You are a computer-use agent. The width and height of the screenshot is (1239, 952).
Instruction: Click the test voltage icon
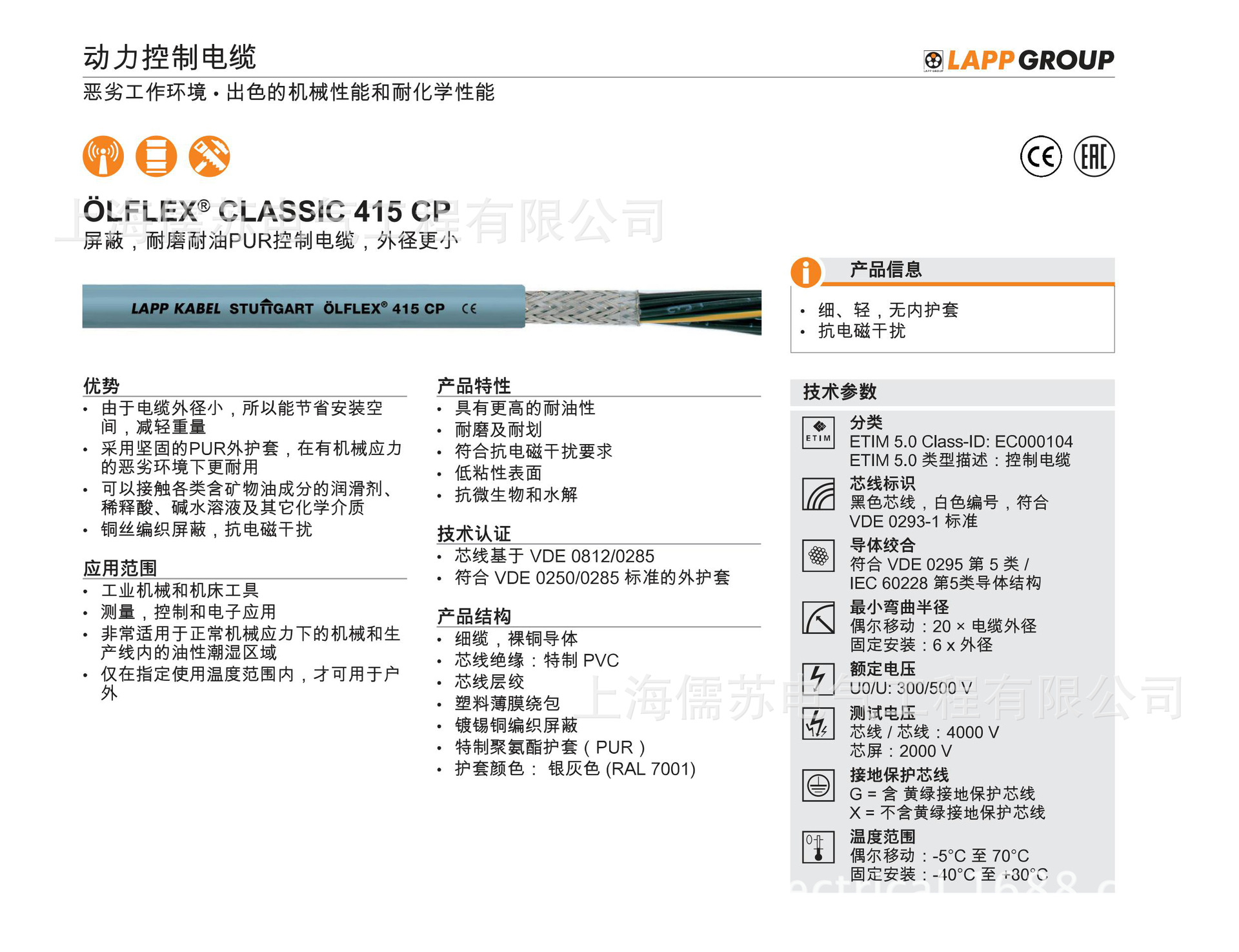point(818,724)
